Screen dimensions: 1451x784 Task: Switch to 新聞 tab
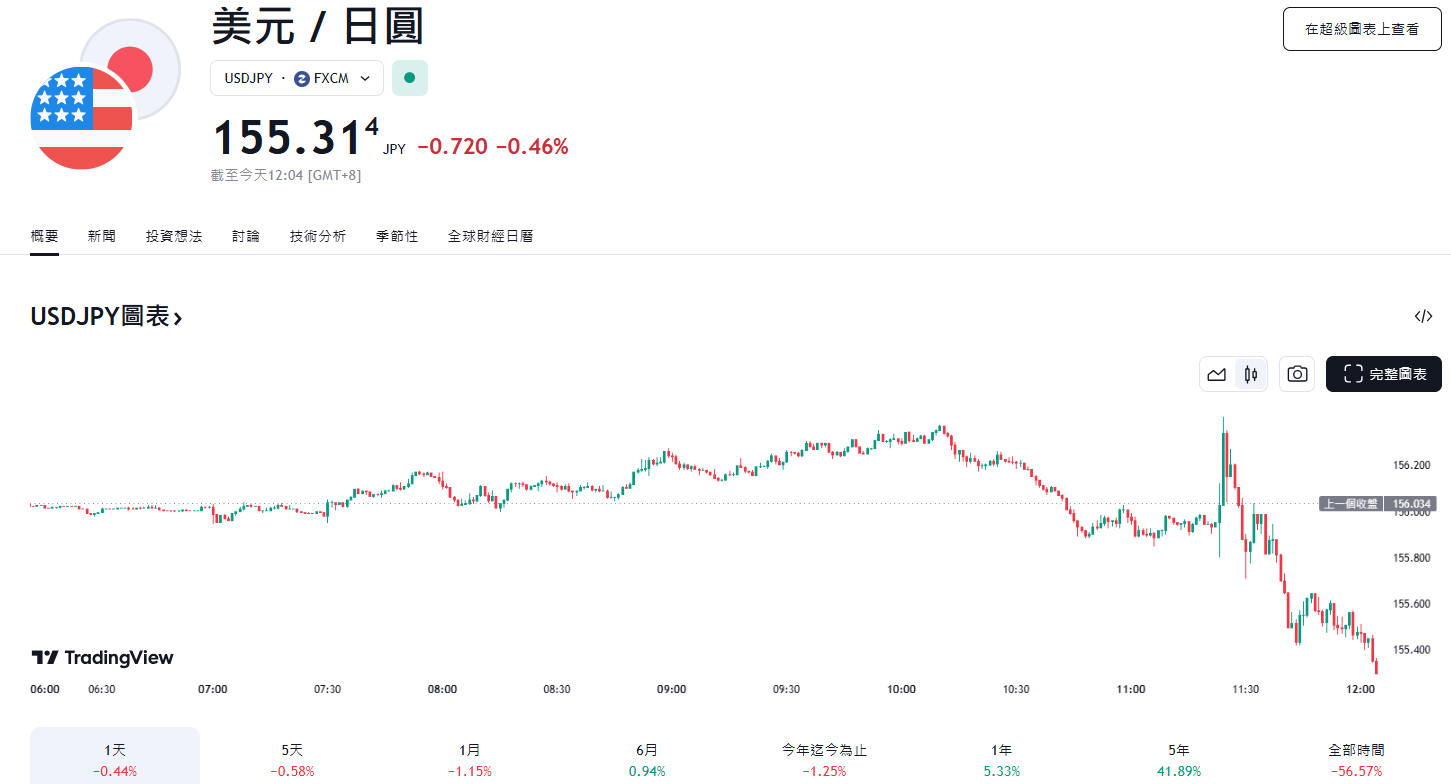coord(101,236)
